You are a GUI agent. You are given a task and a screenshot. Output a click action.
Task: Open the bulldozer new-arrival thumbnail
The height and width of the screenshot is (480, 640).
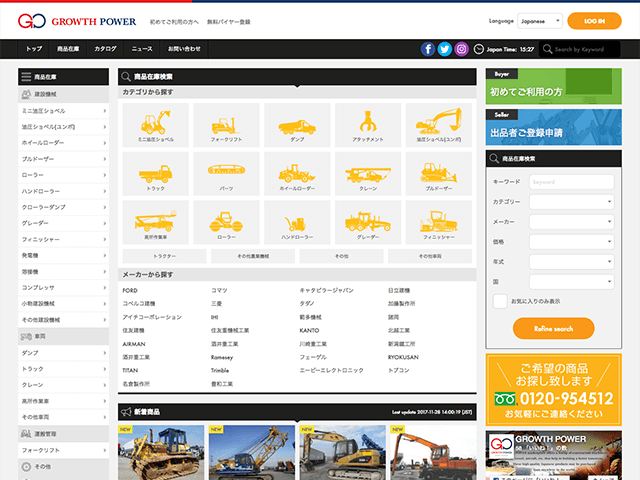coord(161,453)
